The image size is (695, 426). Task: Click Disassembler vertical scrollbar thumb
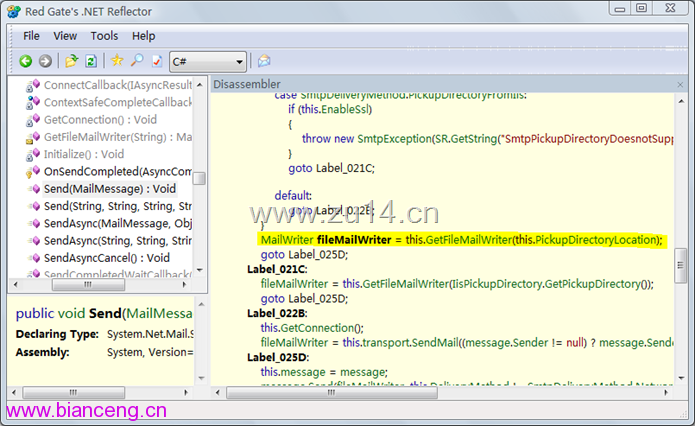click(680, 266)
